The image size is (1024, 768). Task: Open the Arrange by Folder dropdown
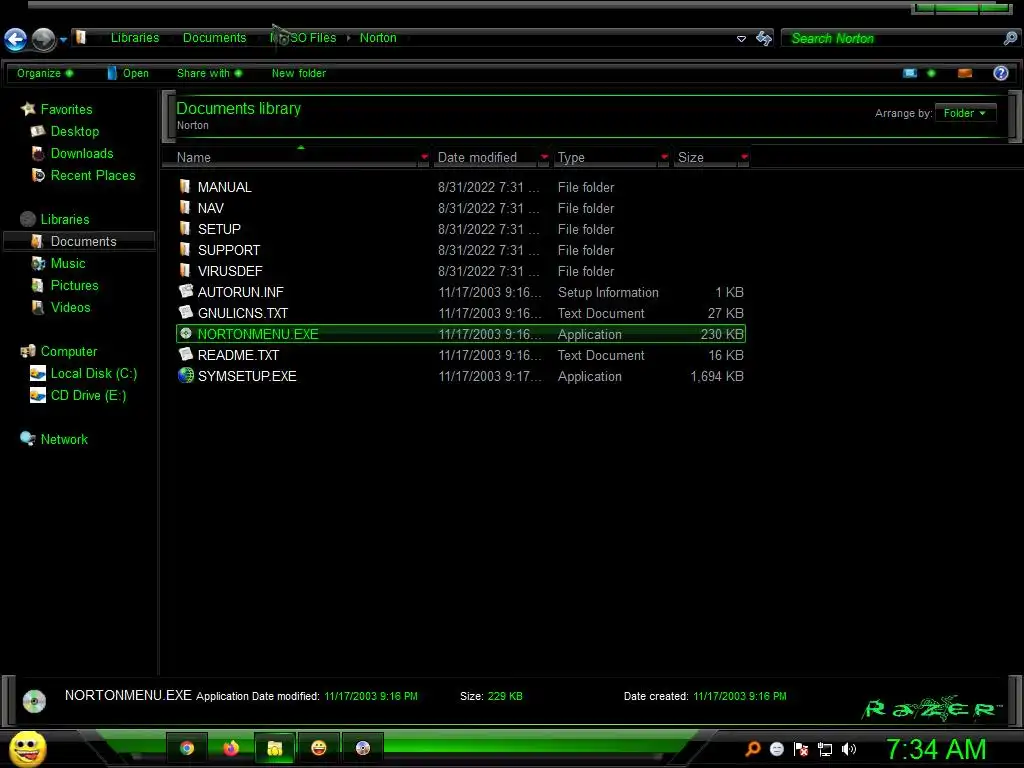pos(965,113)
